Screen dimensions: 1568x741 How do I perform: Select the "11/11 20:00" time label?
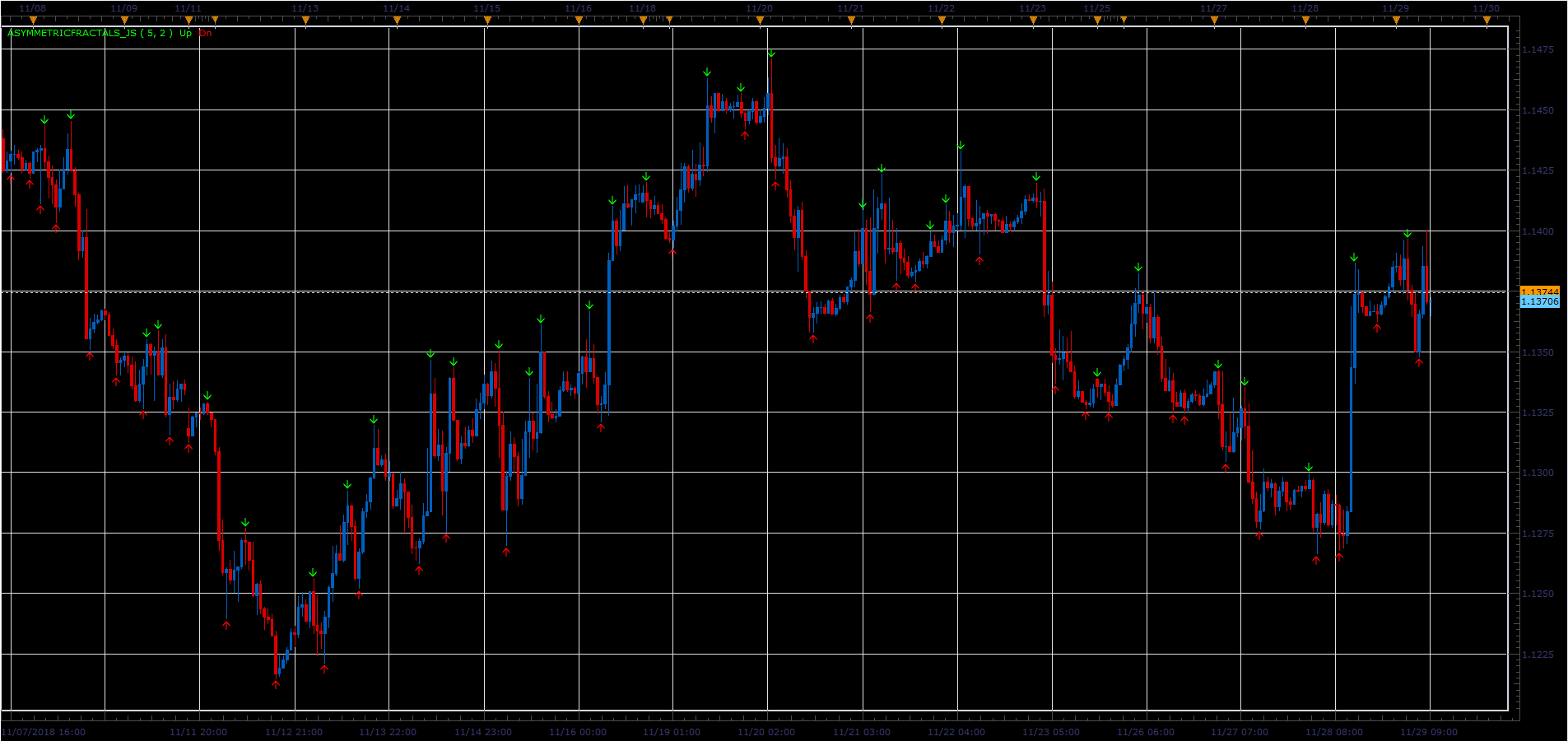pyautogui.click(x=198, y=732)
